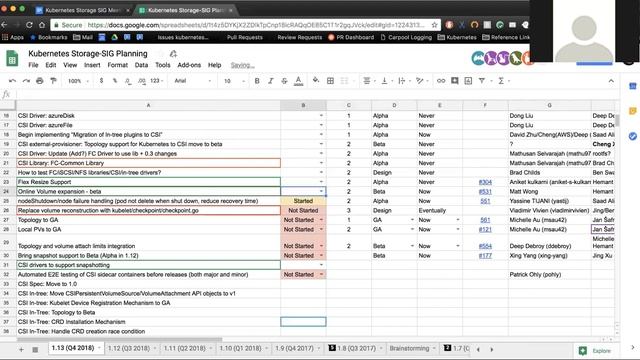Switch to the Brainstorming sheet tab

point(409,348)
